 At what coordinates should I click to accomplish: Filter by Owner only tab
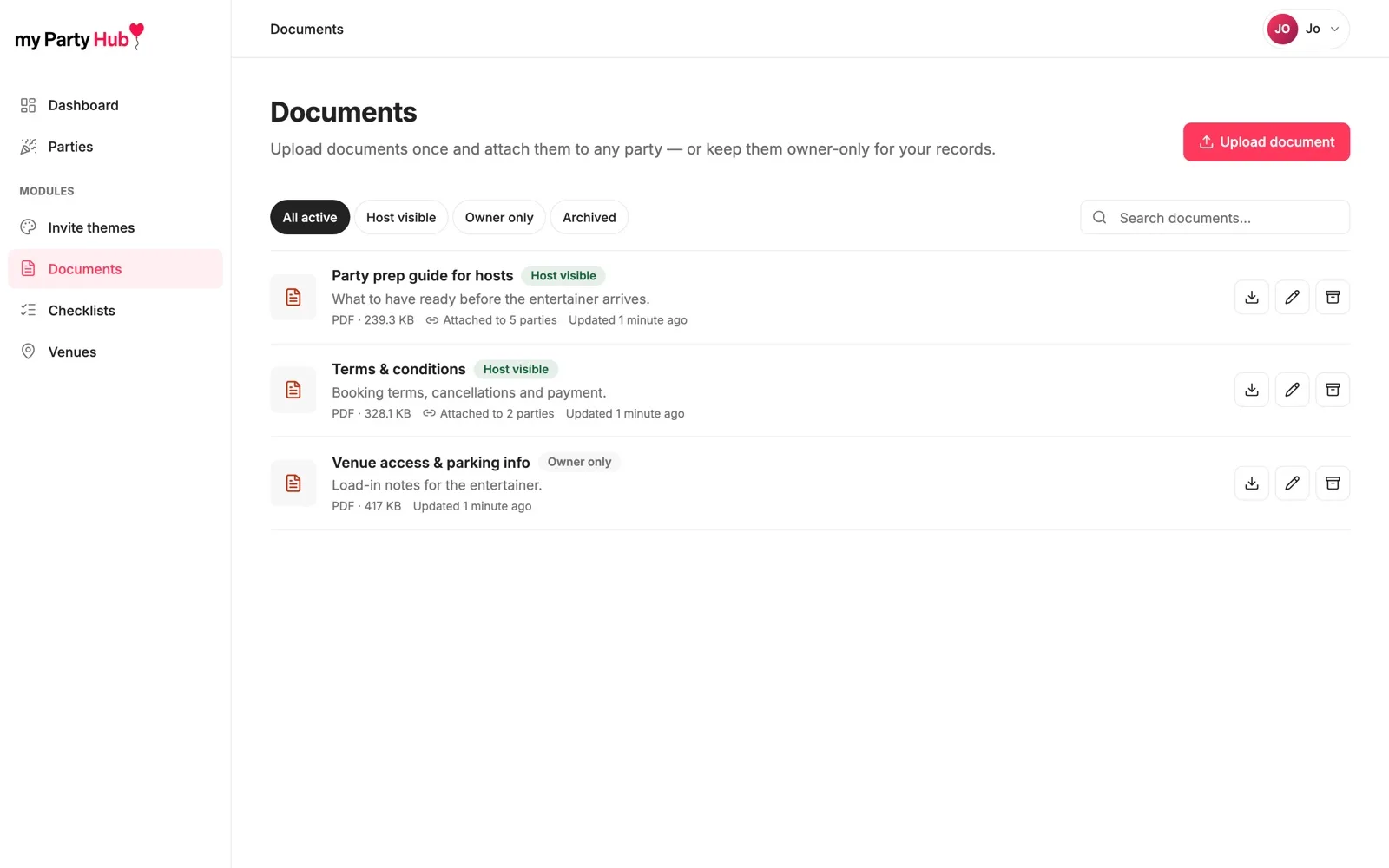click(x=499, y=217)
